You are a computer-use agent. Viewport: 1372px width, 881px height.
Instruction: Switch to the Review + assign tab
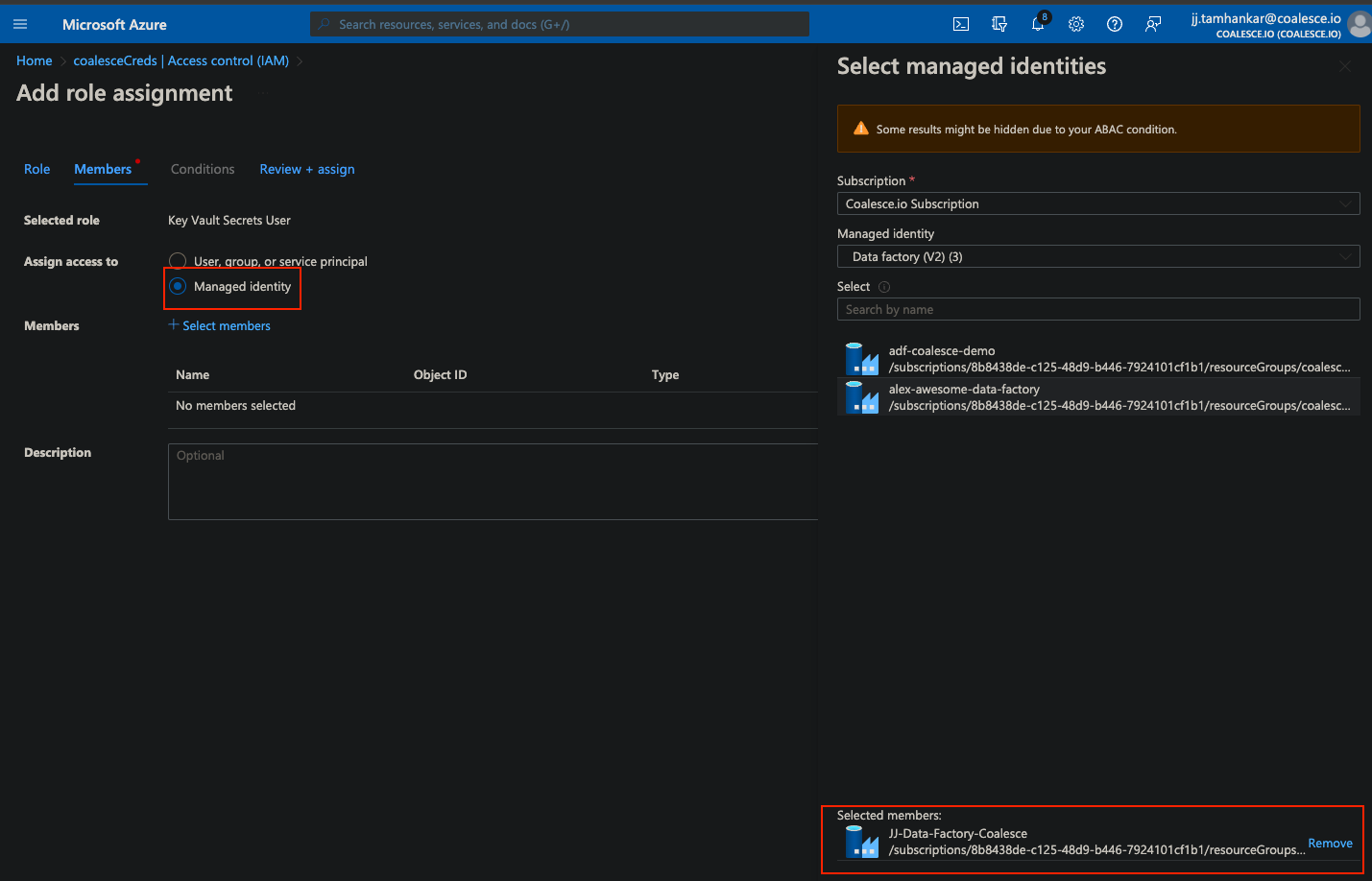click(x=307, y=169)
